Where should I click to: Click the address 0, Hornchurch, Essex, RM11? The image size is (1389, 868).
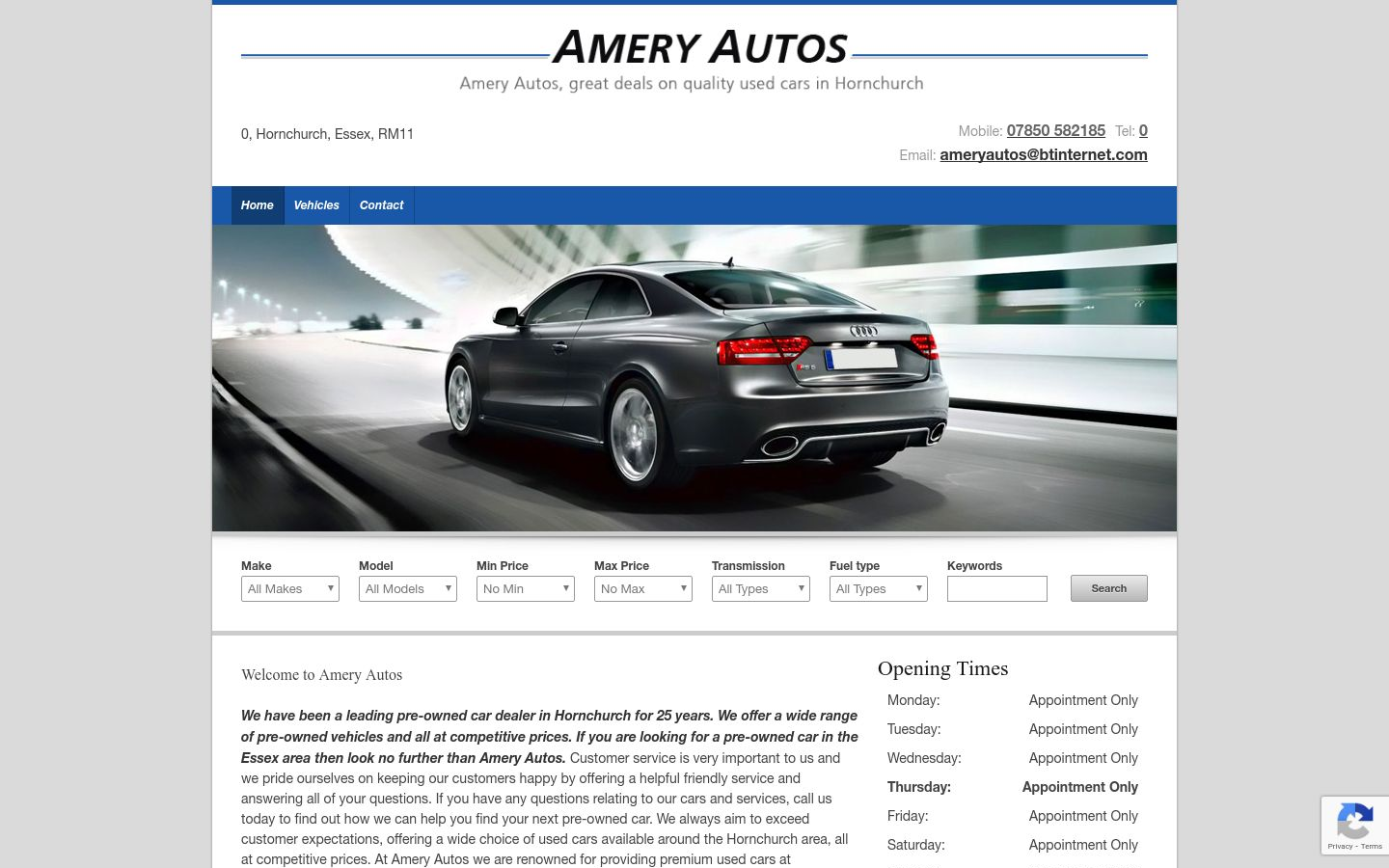tap(327, 134)
